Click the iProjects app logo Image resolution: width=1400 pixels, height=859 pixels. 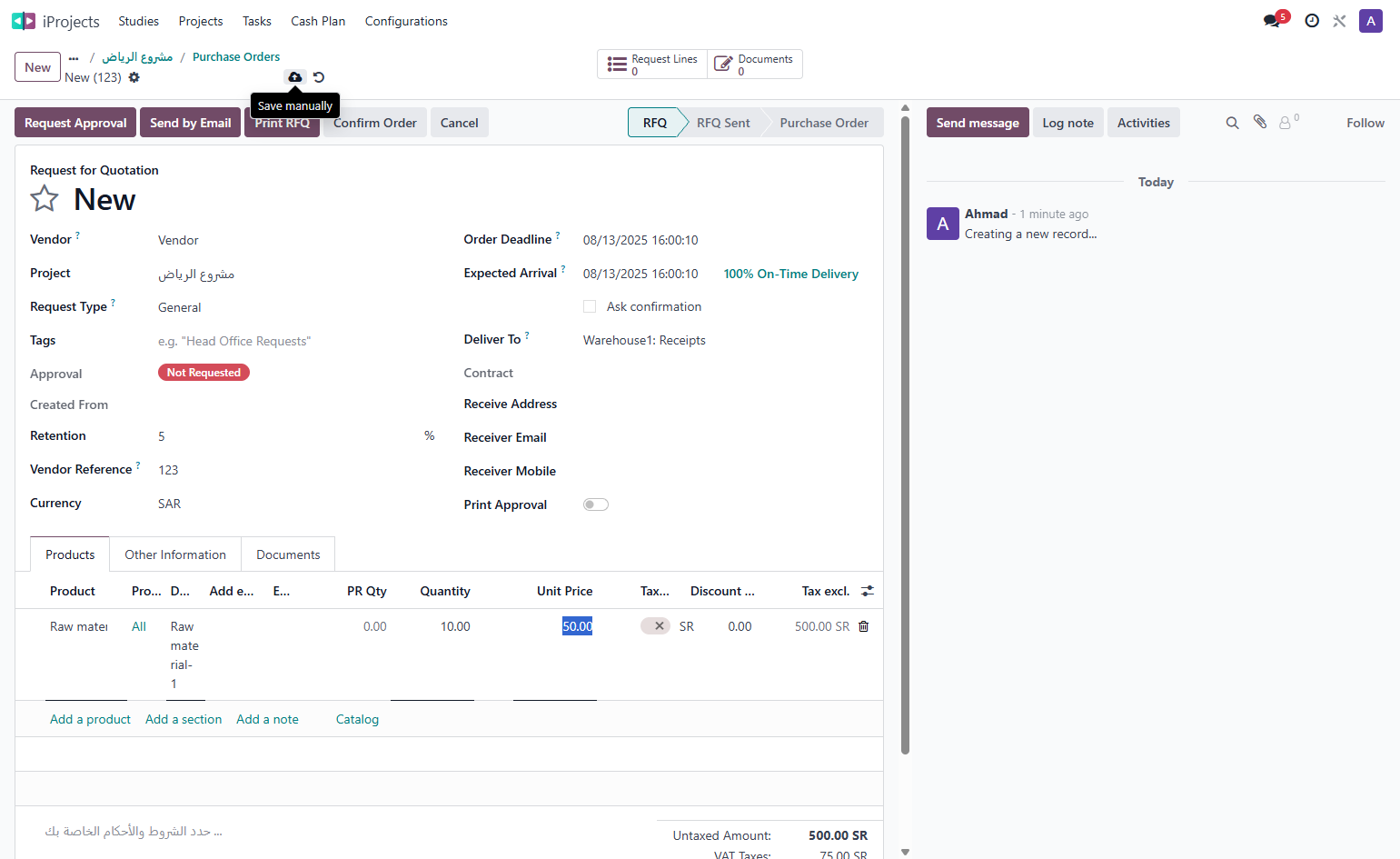pos(24,21)
